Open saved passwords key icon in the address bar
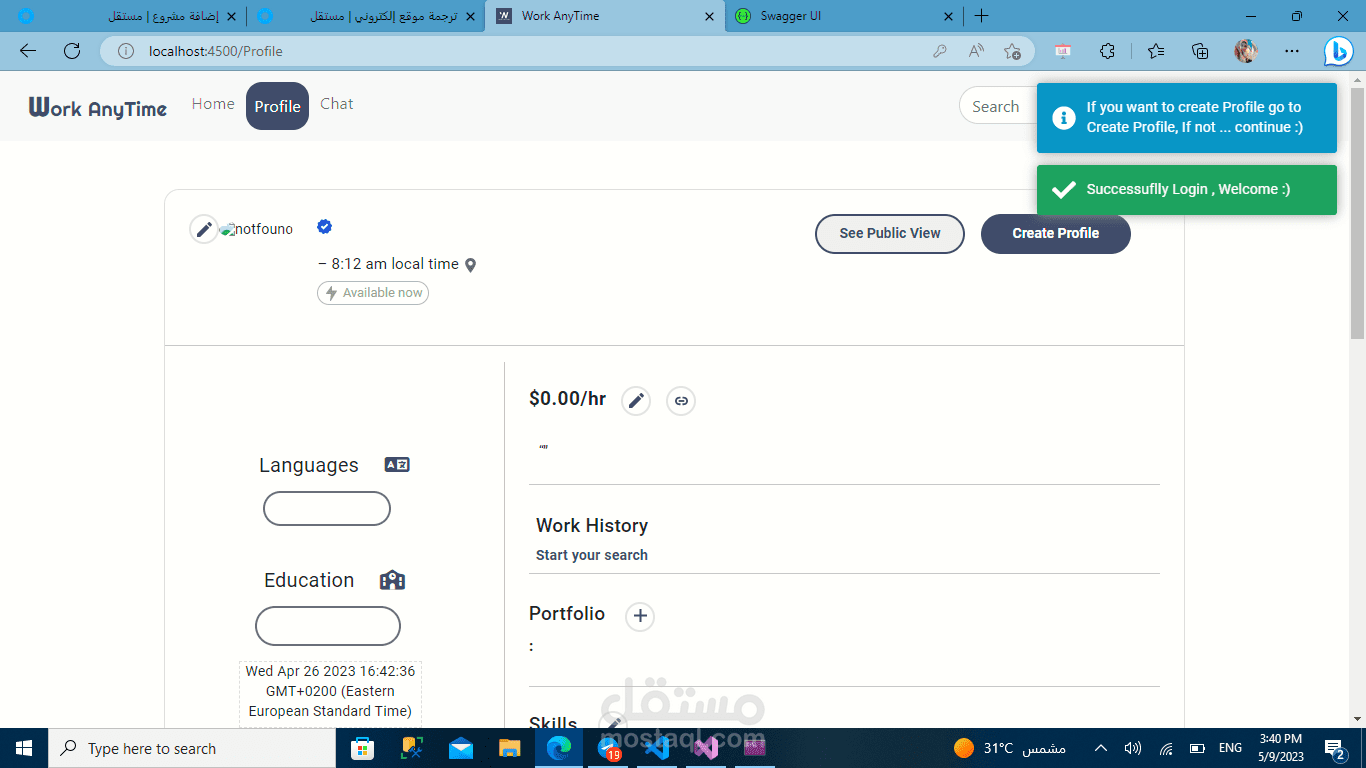 click(x=940, y=51)
